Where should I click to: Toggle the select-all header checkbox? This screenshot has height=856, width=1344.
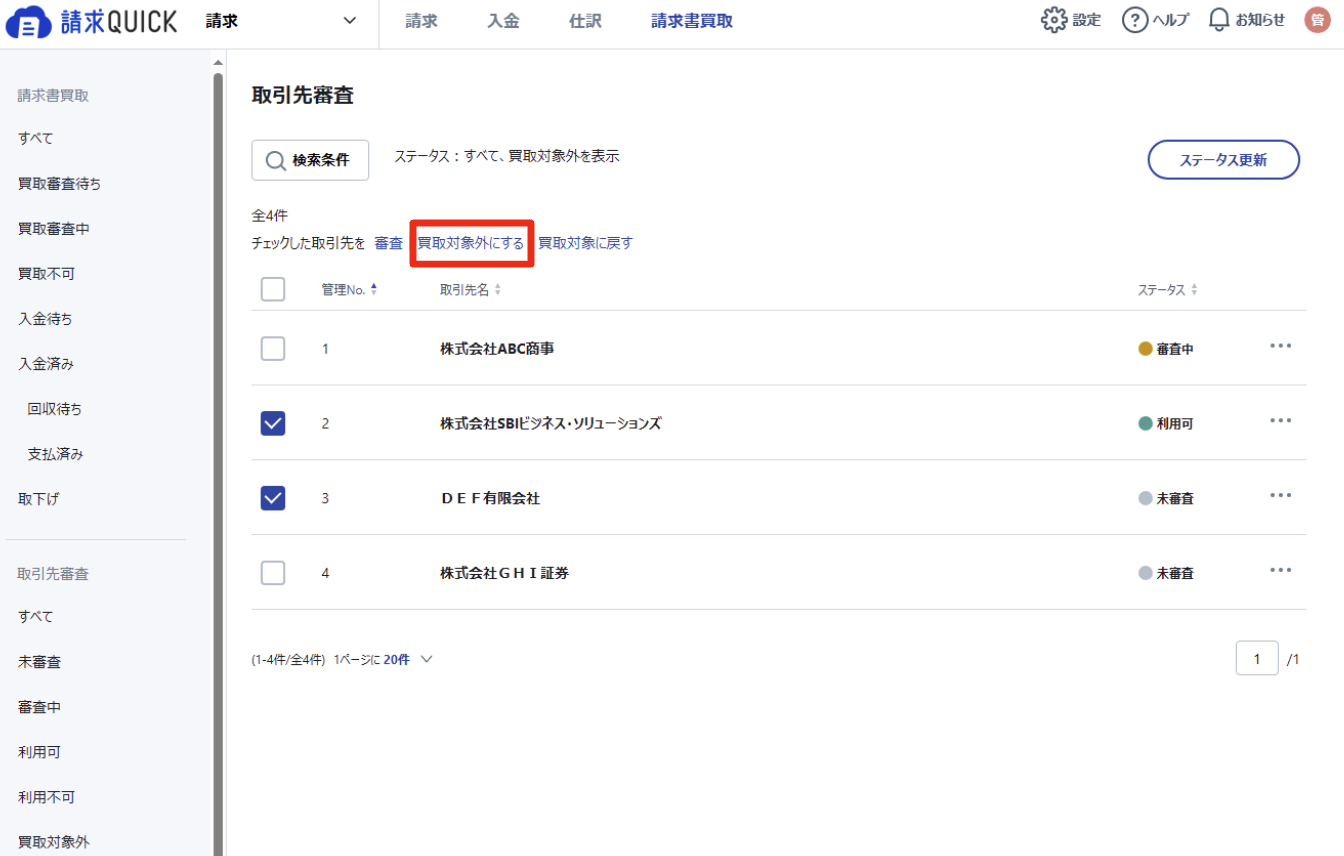click(x=273, y=289)
